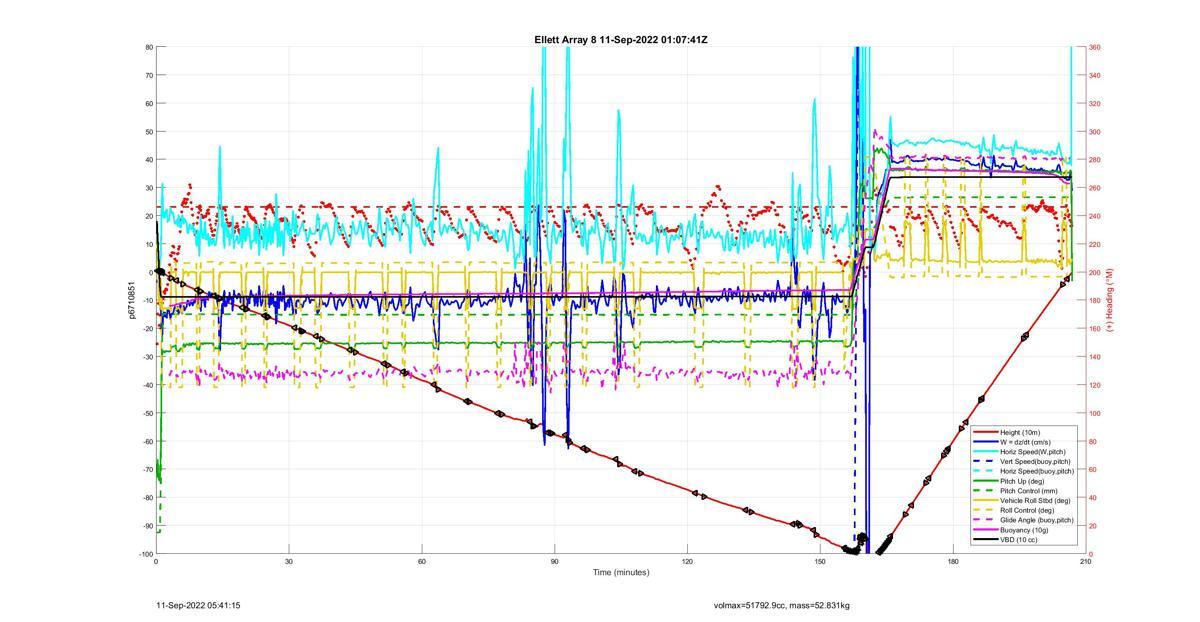Click the left y-axis tick label '-100'
Viewport: 1200px width, 622px height.
click(146, 554)
